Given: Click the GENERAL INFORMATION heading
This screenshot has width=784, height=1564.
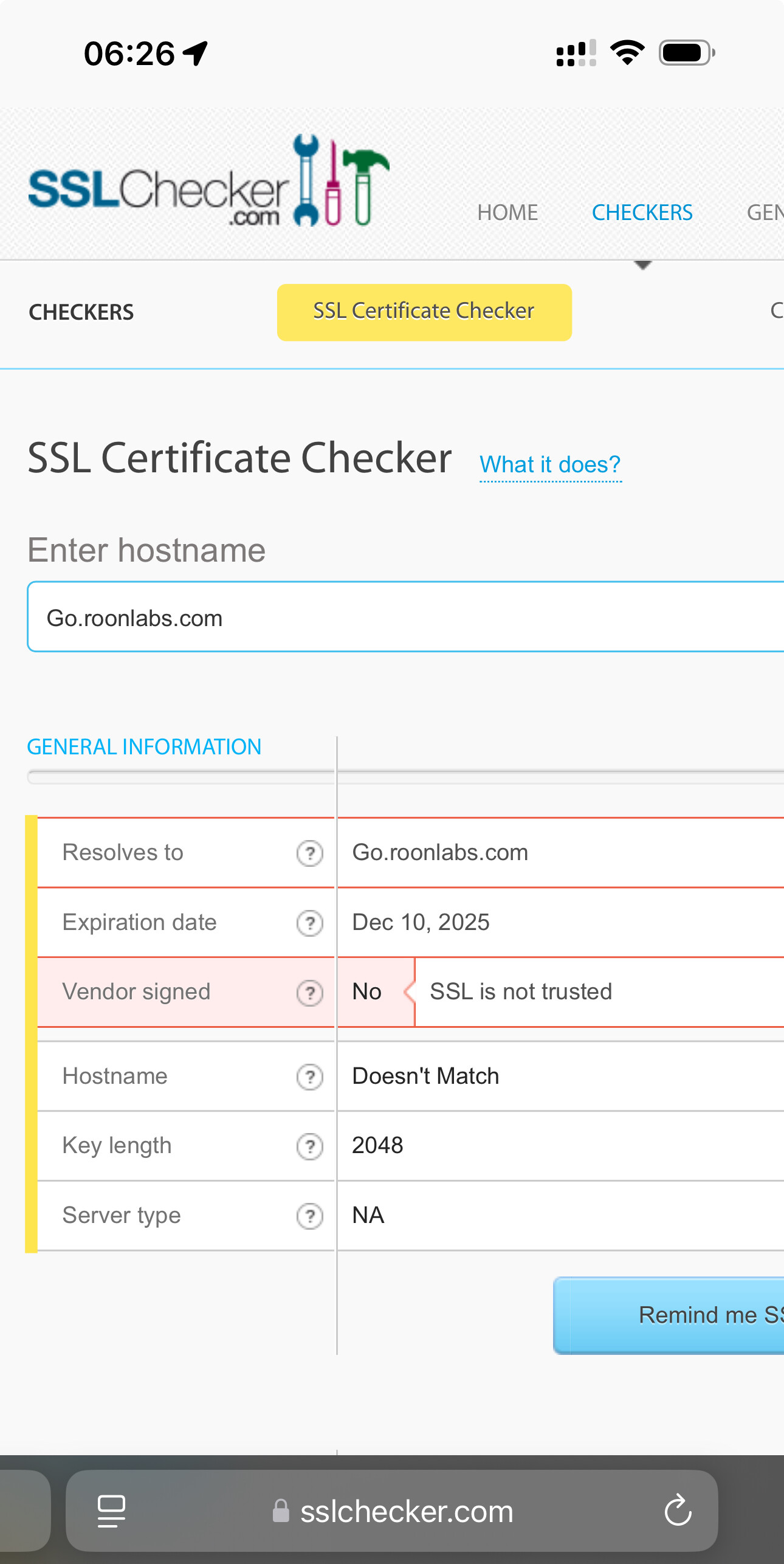Looking at the screenshot, I should 144,747.
